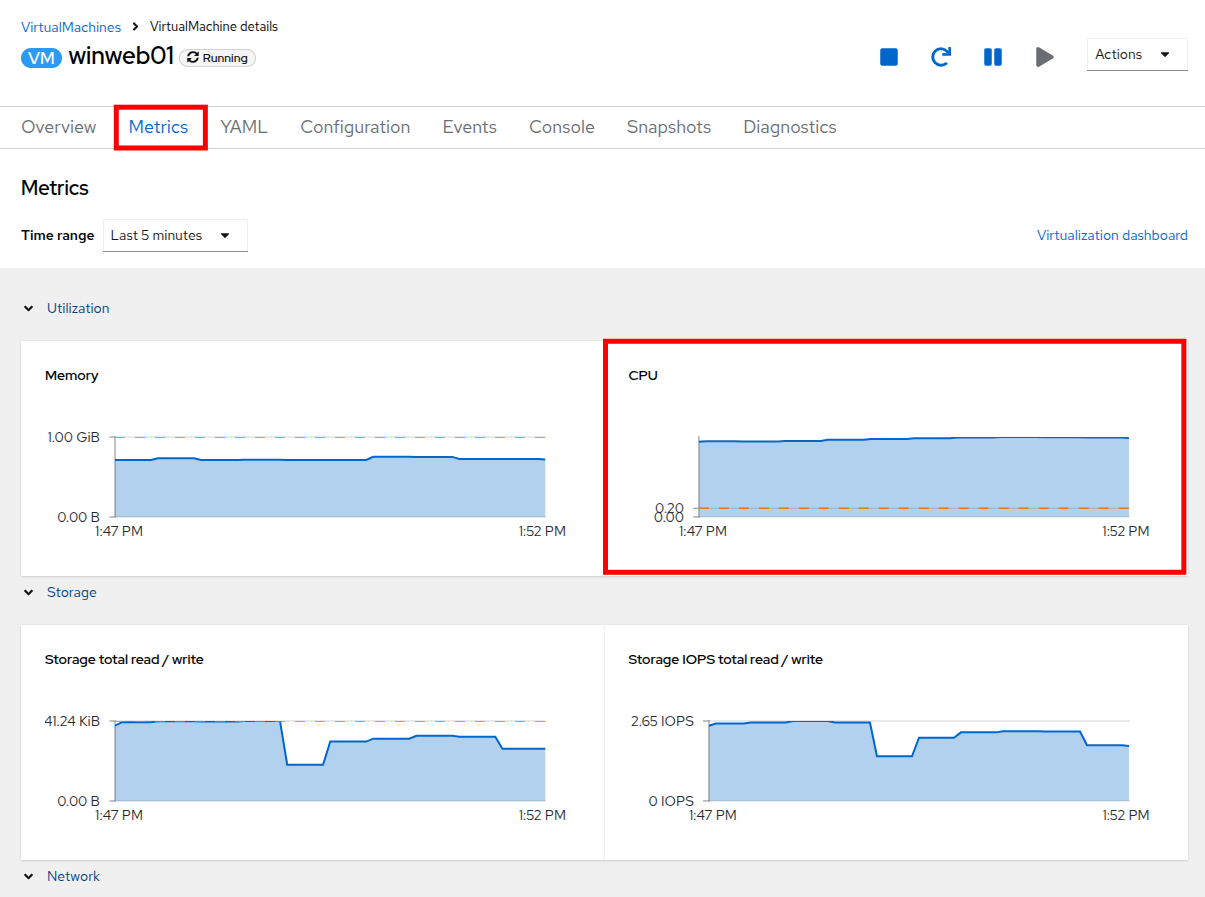Viewport: 1205px width, 897px height.
Task: Navigate to VirtualMachines breadcrumb link
Action: [71, 27]
